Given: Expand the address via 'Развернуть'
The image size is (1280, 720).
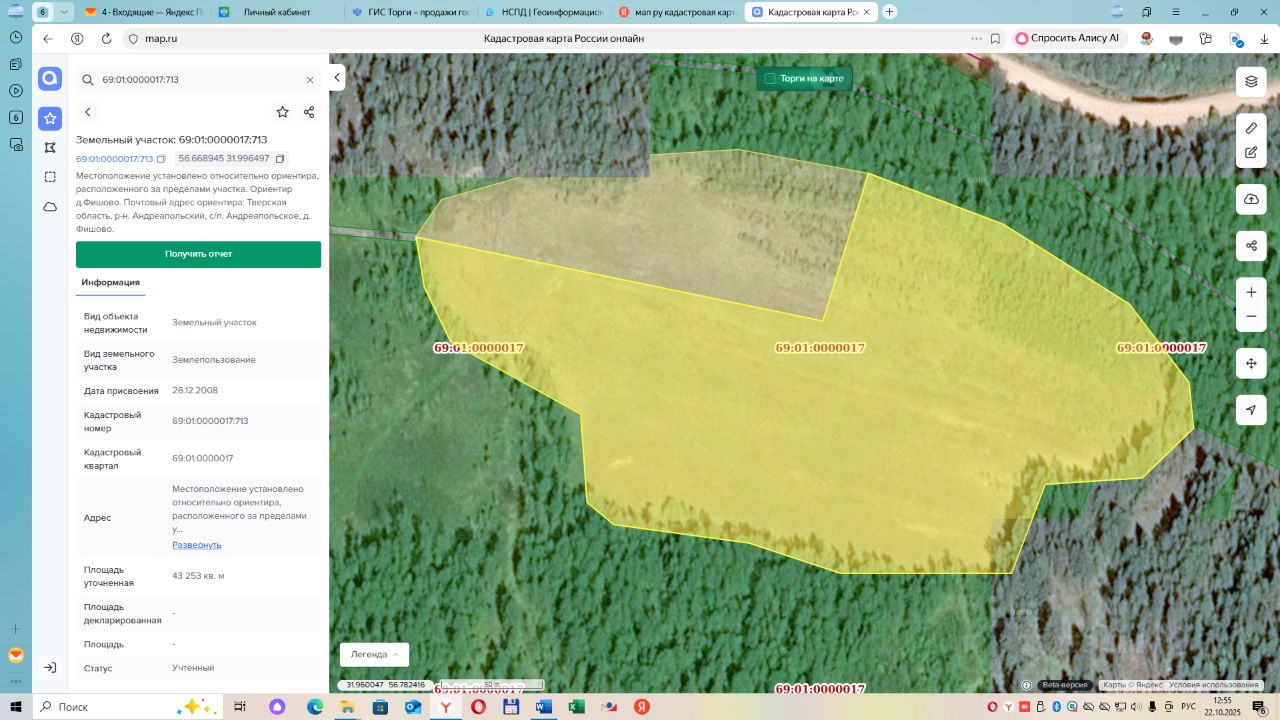Looking at the screenshot, I should (196, 545).
